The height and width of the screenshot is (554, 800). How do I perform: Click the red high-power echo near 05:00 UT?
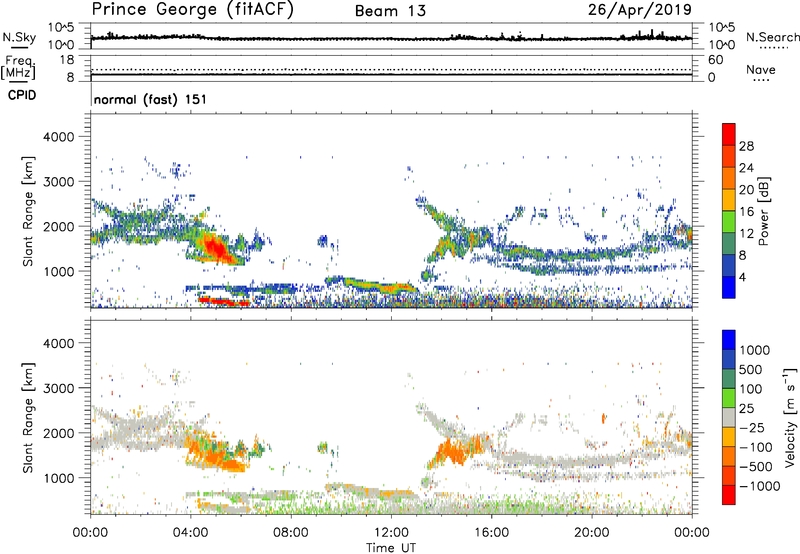(216, 248)
